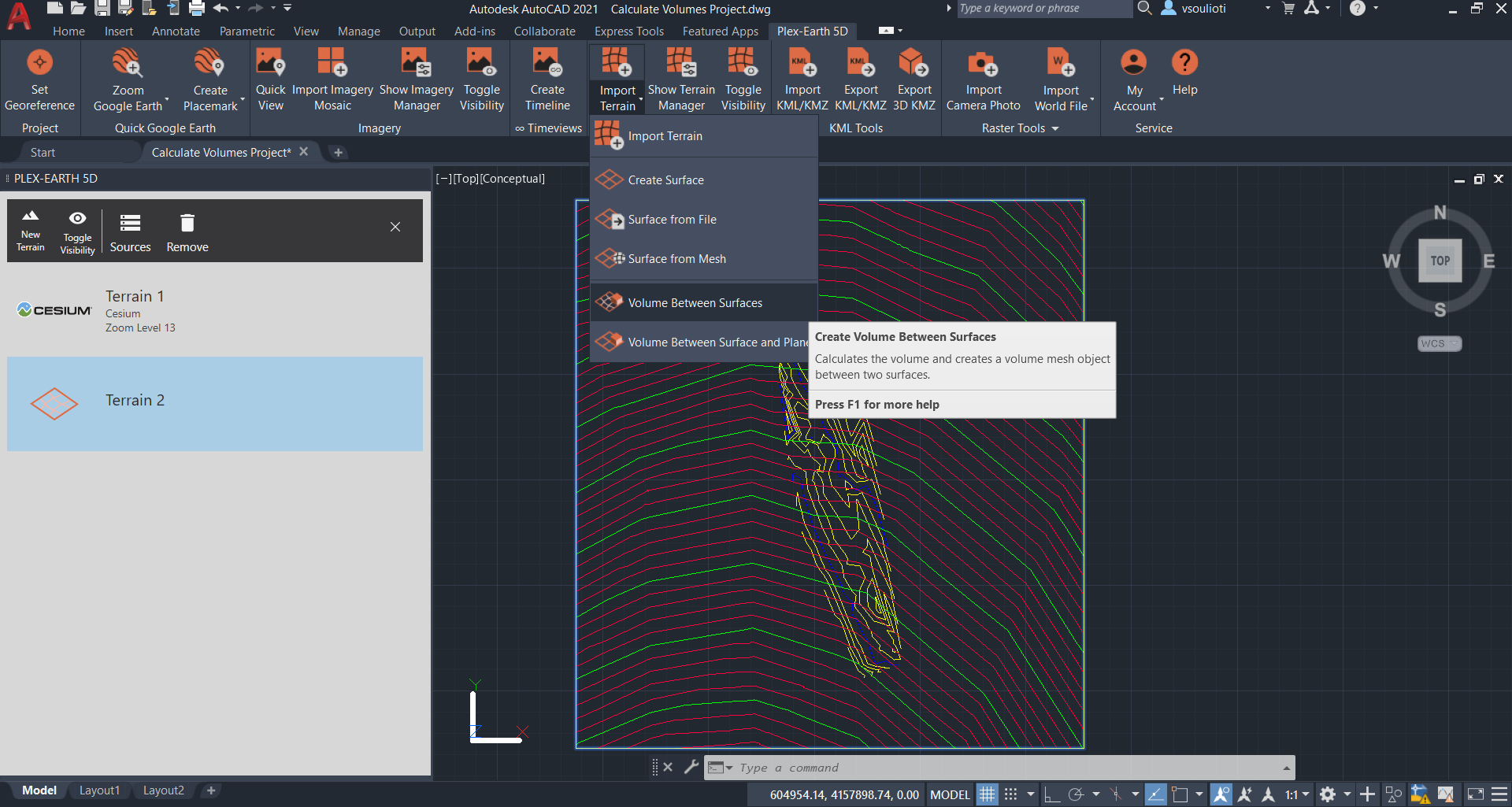Select the Terrain 2 surface entry
The image size is (1512, 807).
click(x=215, y=404)
